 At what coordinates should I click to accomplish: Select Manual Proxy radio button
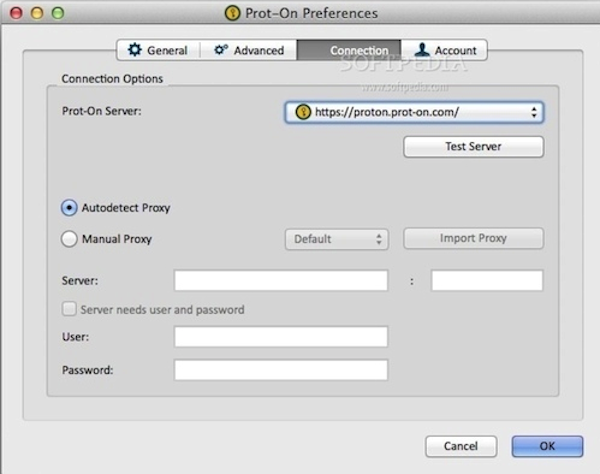[x=69, y=239]
